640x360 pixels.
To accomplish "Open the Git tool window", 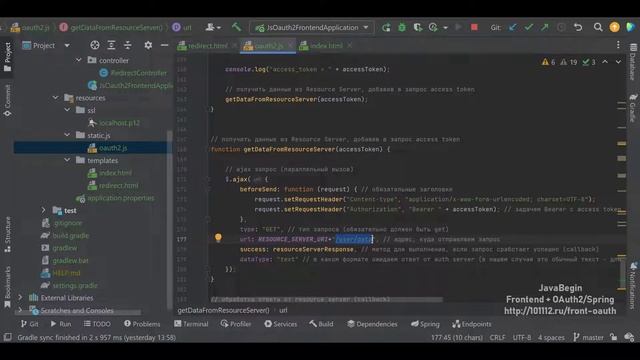I will [29, 324].
